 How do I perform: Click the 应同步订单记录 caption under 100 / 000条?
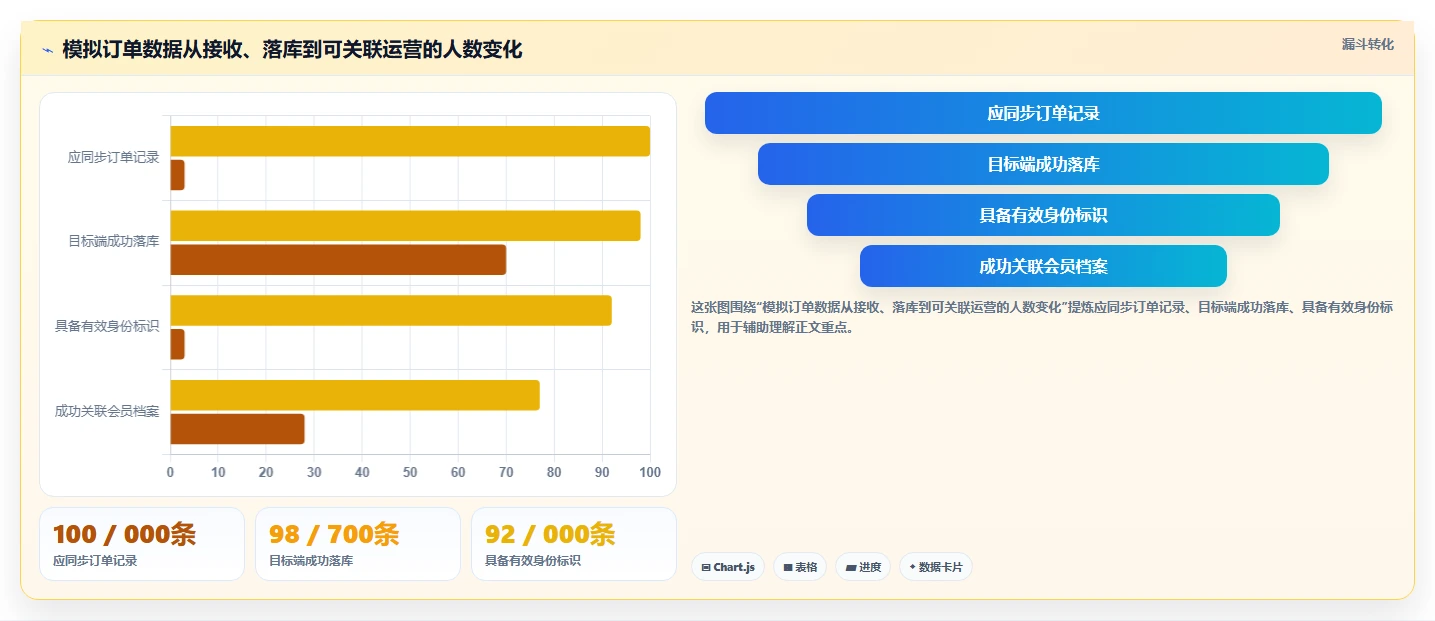pos(95,561)
